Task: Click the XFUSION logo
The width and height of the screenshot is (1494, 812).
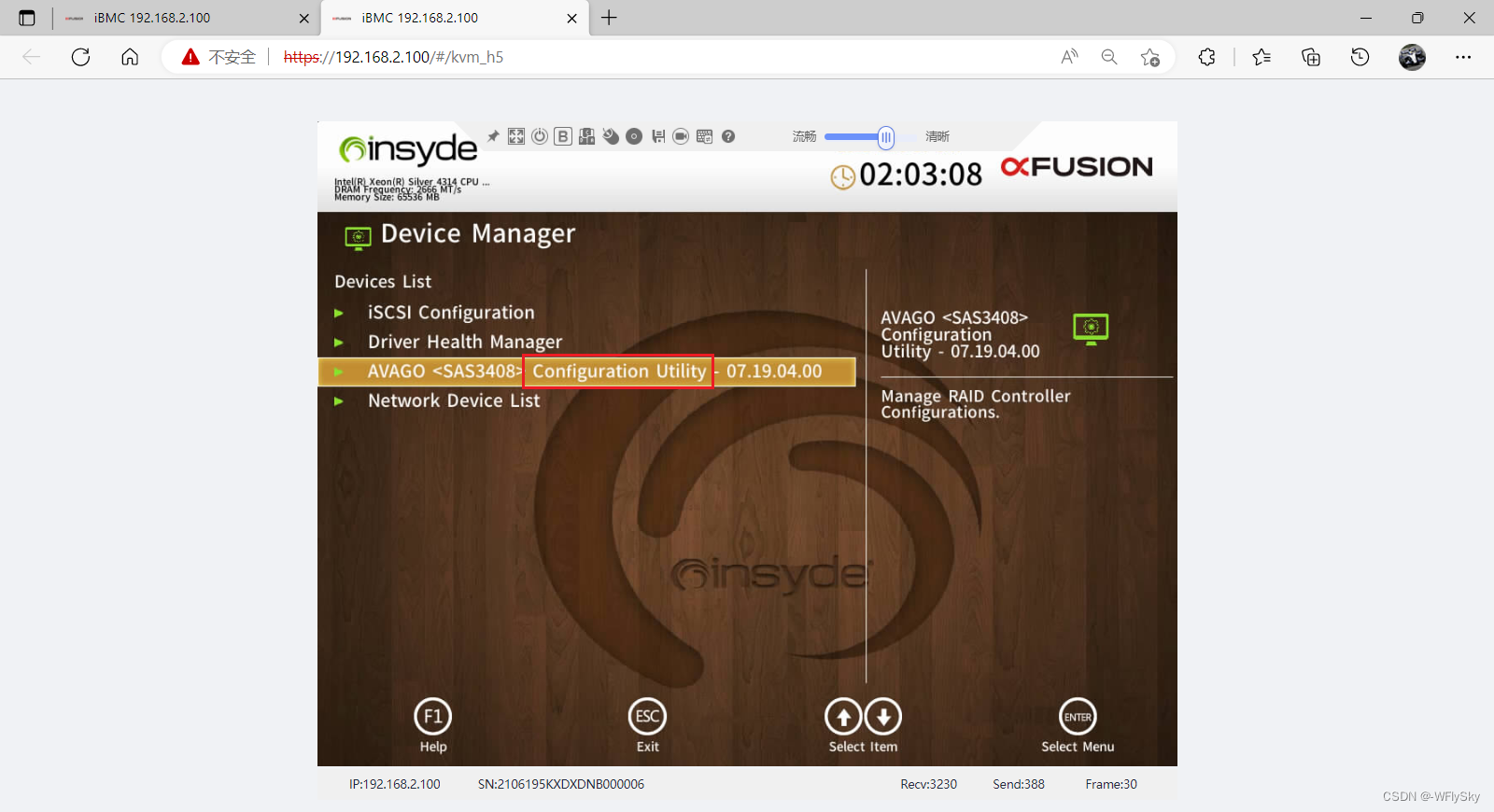Action: pos(1077,166)
